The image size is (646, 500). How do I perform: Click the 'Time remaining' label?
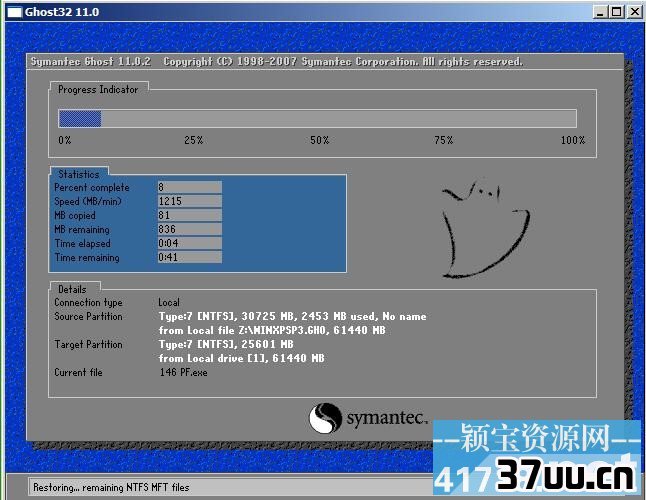[87, 257]
